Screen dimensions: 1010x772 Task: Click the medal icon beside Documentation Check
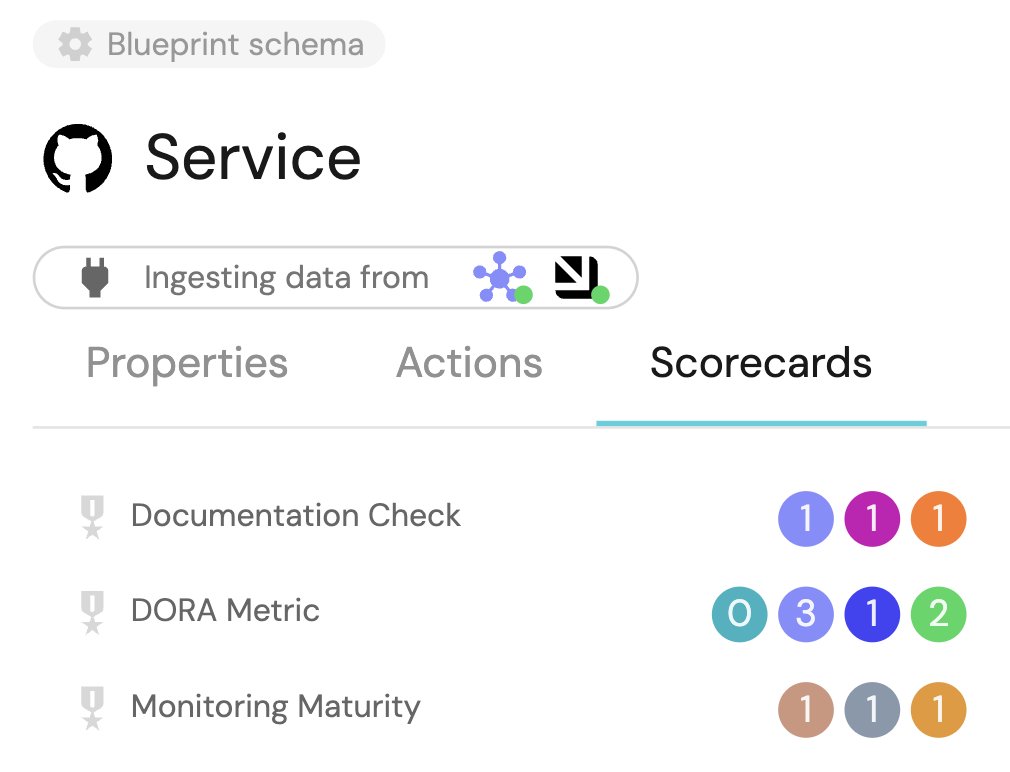92,517
